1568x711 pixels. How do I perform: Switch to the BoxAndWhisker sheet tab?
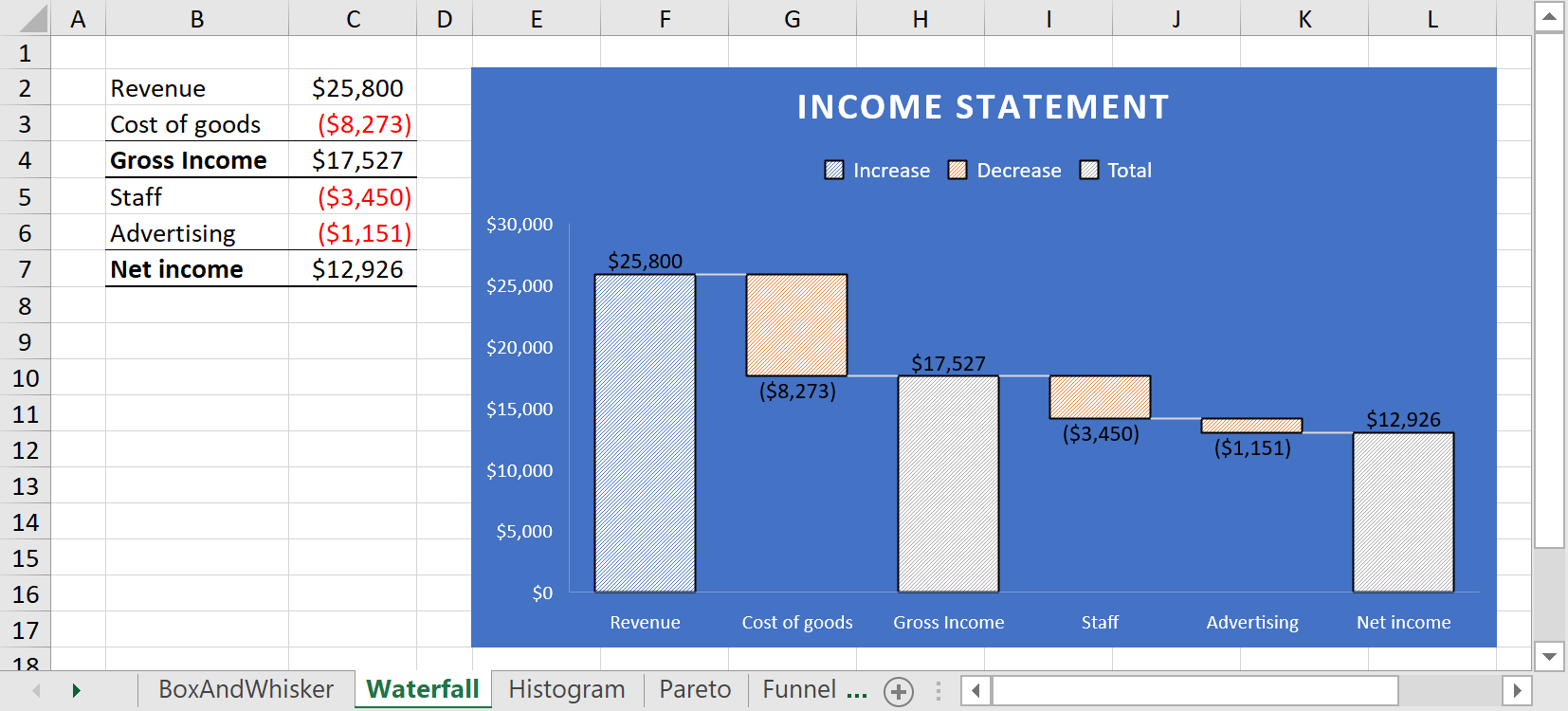(246, 689)
